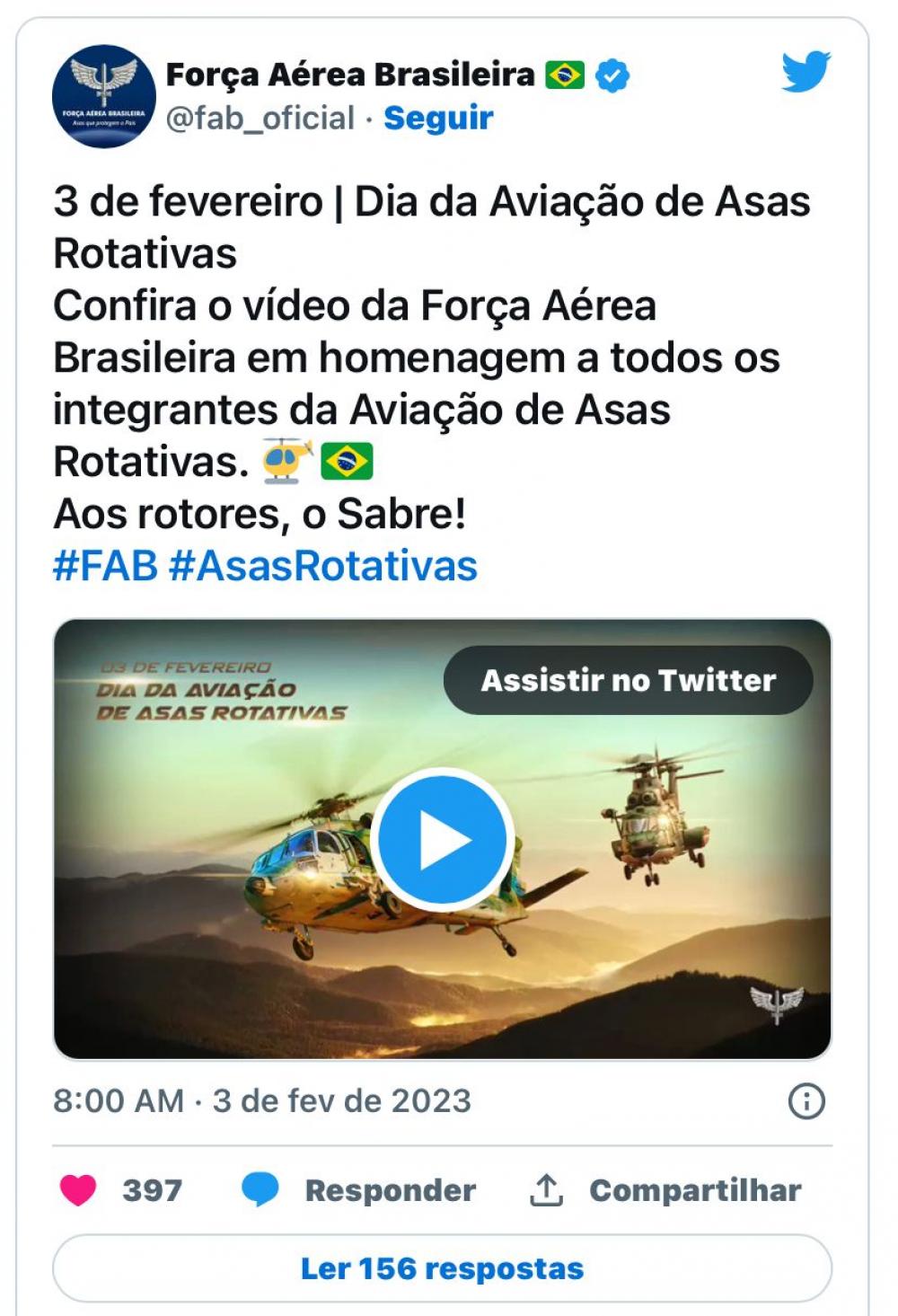898x1316 pixels.
Task: Click the share upload arrow icon
Action: pos(546,1189)
